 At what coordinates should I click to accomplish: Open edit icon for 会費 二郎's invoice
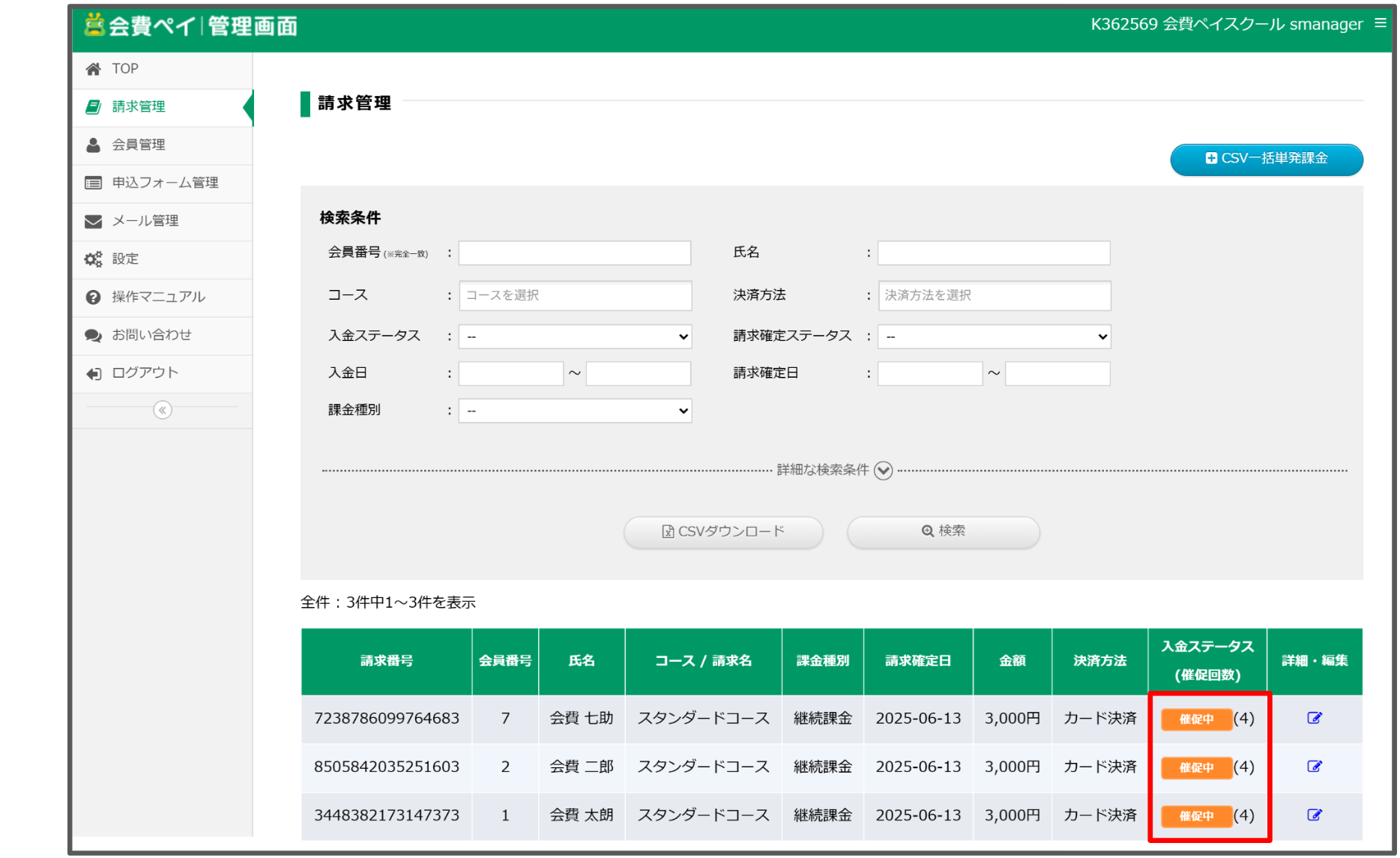tap(1314, 766)
